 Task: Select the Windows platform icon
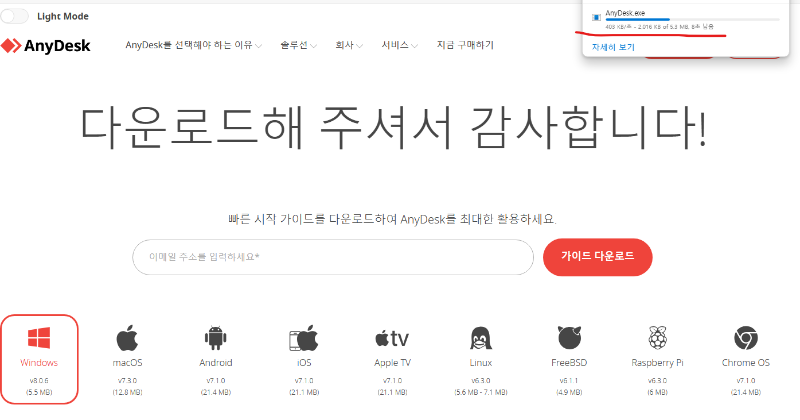[x=39, y=338]
